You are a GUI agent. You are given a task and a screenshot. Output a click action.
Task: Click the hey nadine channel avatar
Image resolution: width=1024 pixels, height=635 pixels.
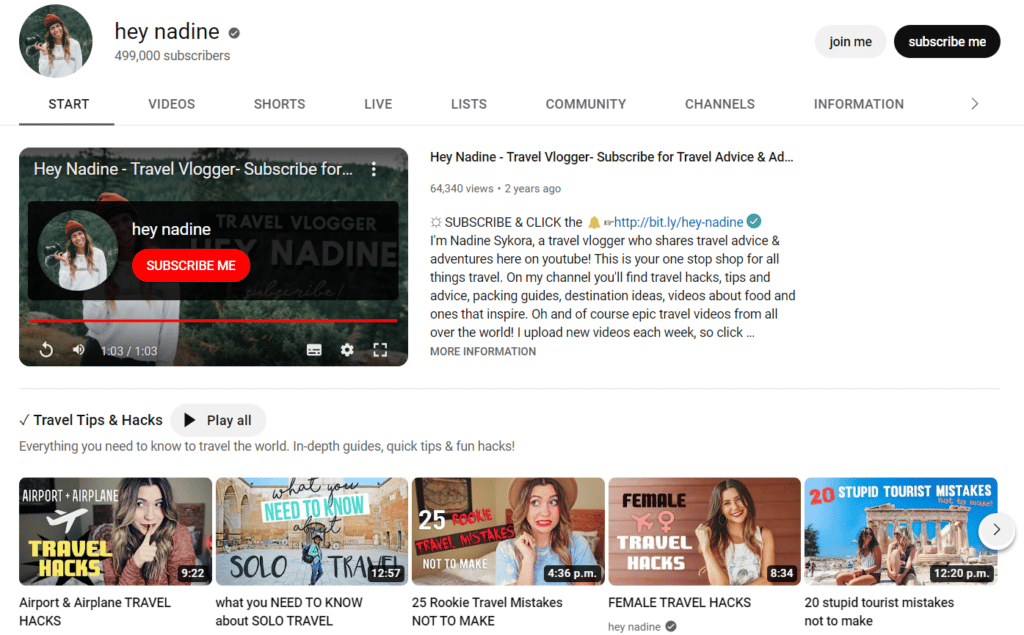(x=56, y=41)
